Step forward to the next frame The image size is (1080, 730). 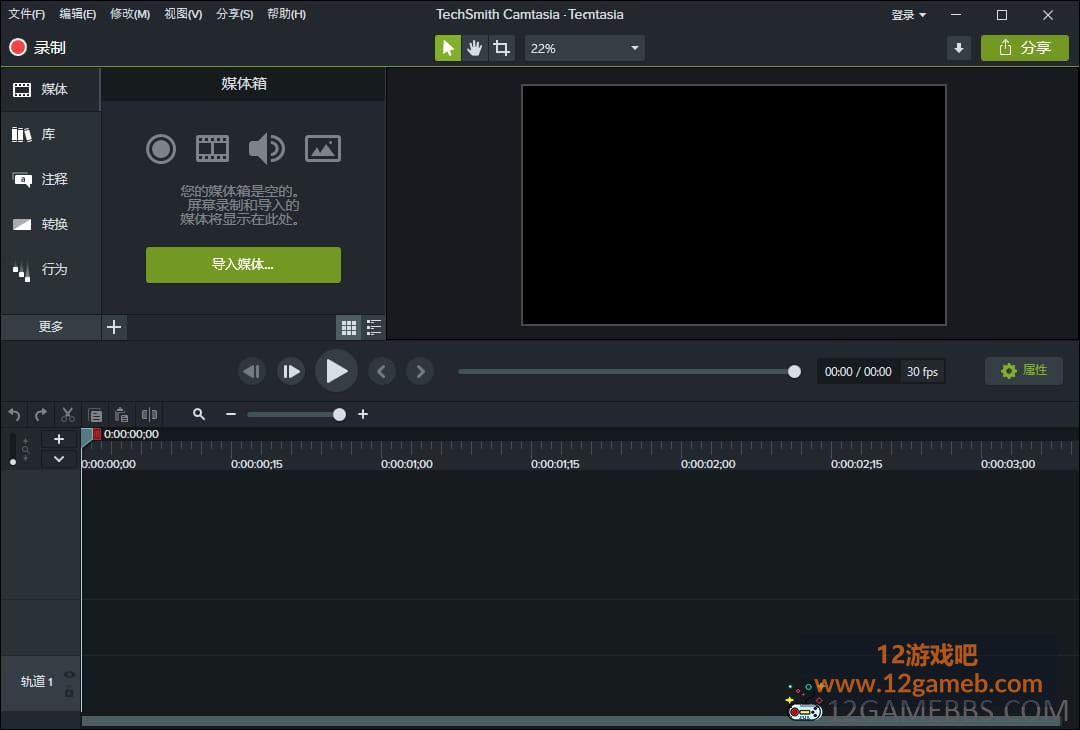click(291, 372)
